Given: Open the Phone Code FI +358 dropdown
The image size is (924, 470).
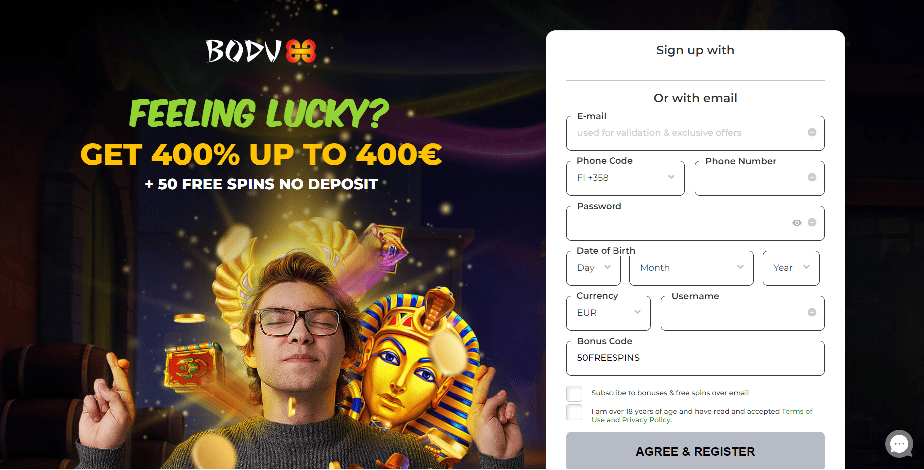Looking at the screenshot, I should (x=625, y=178).
